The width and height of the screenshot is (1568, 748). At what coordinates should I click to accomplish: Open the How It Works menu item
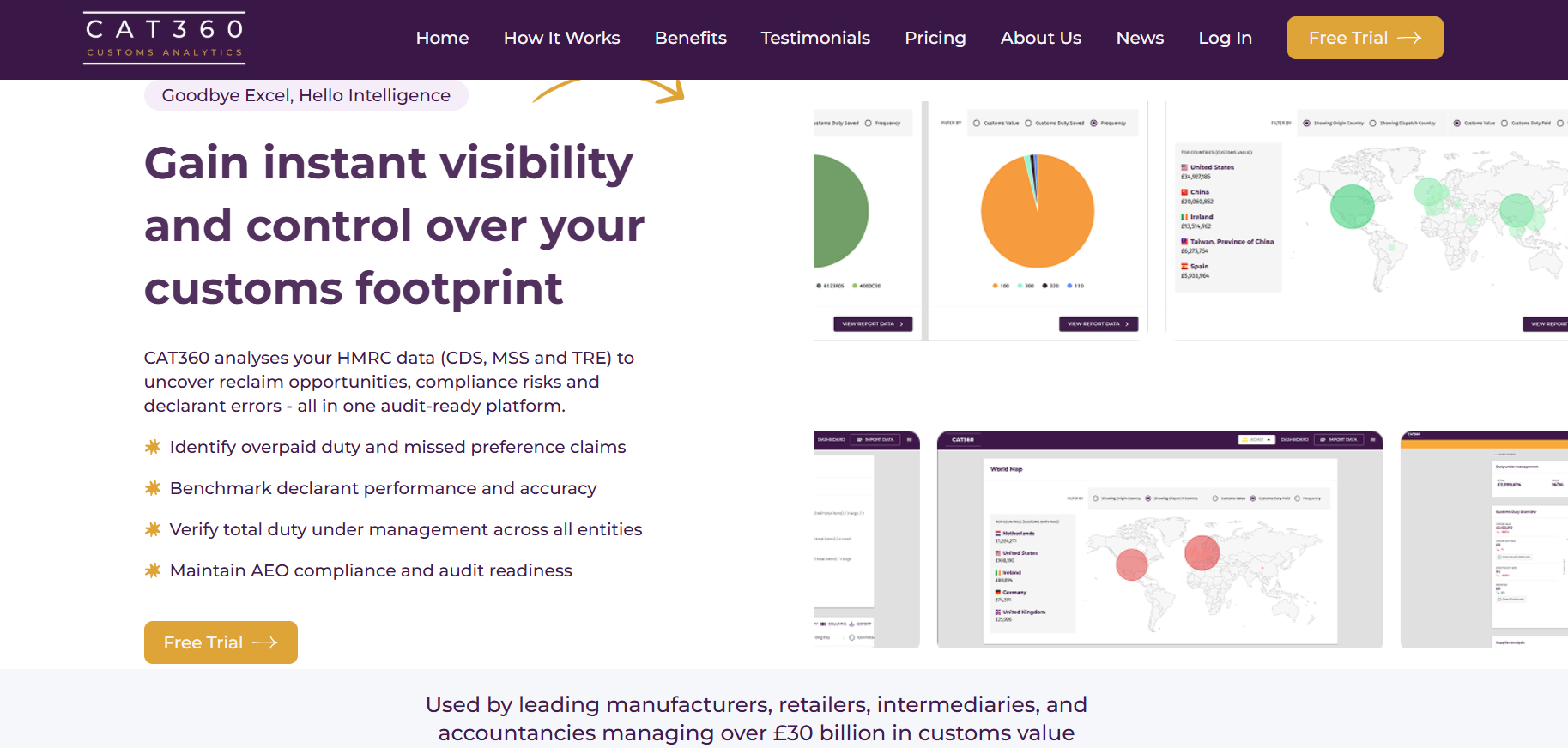(561, 38)
